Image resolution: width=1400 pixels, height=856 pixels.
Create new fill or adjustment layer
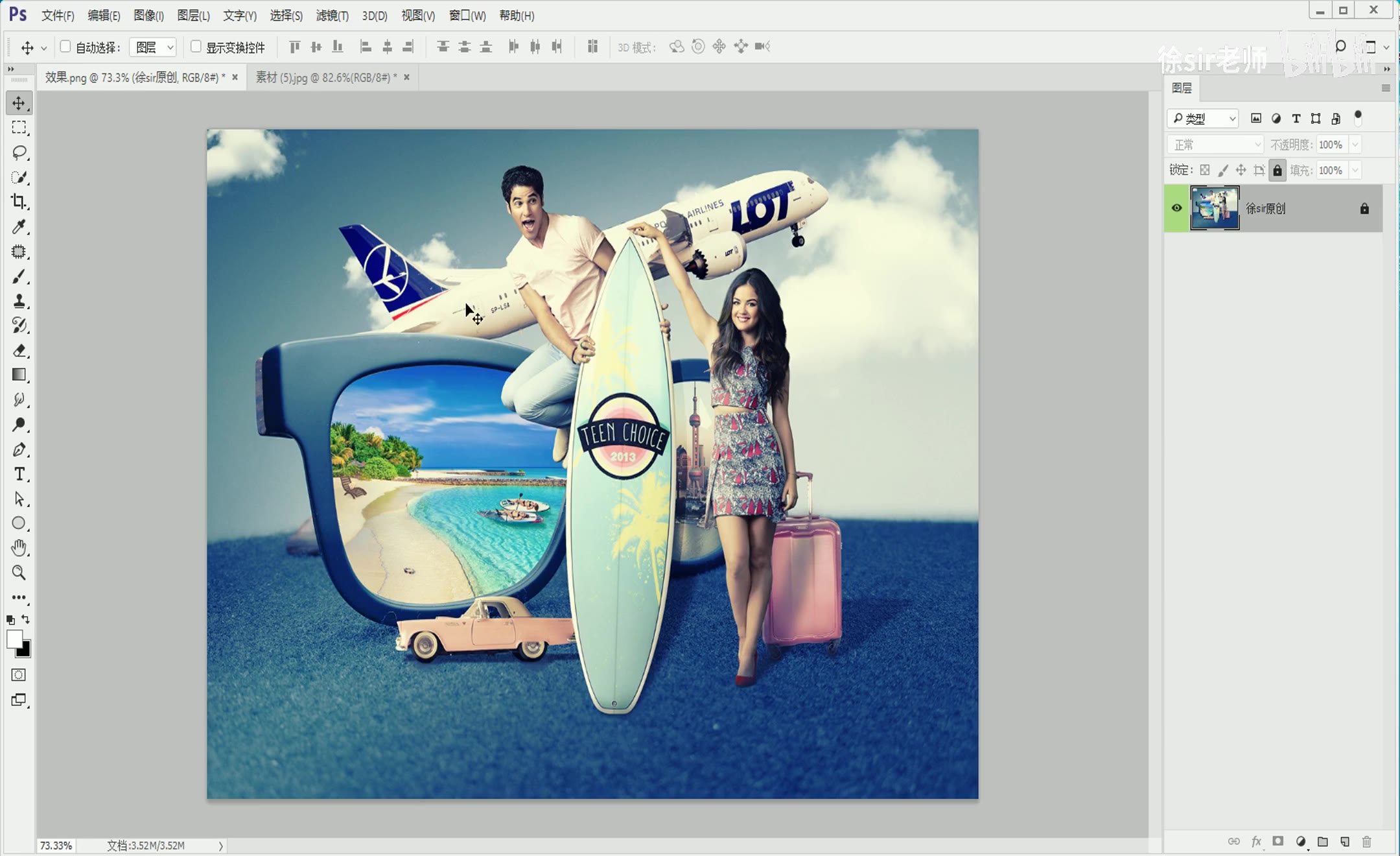(x=1301, y=842)
